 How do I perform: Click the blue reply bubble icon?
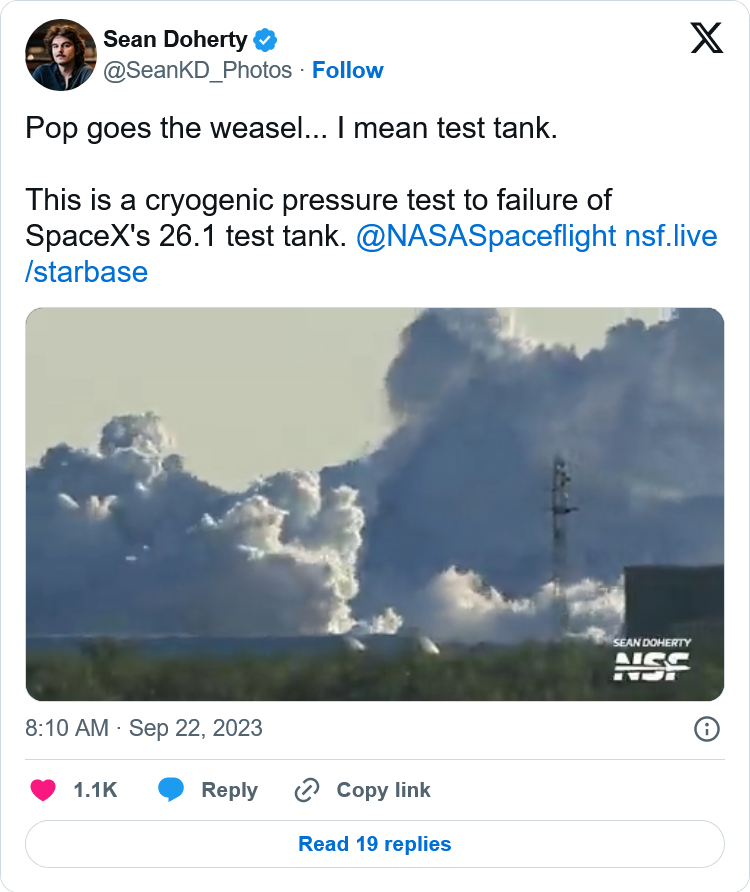click(x=171, y=790)
